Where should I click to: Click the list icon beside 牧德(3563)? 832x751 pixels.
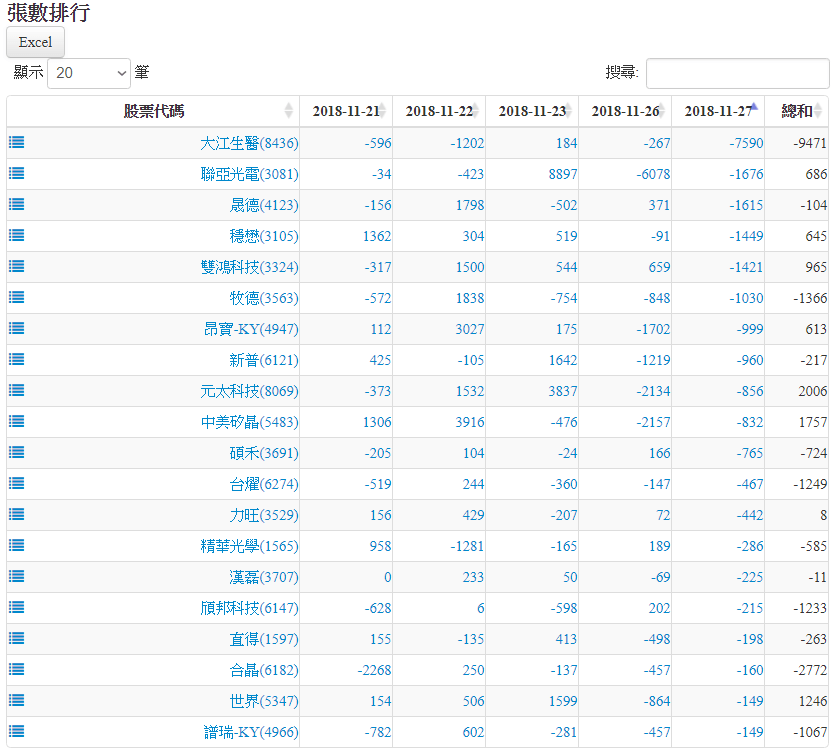pyautogui.click(x=16, y=298)
